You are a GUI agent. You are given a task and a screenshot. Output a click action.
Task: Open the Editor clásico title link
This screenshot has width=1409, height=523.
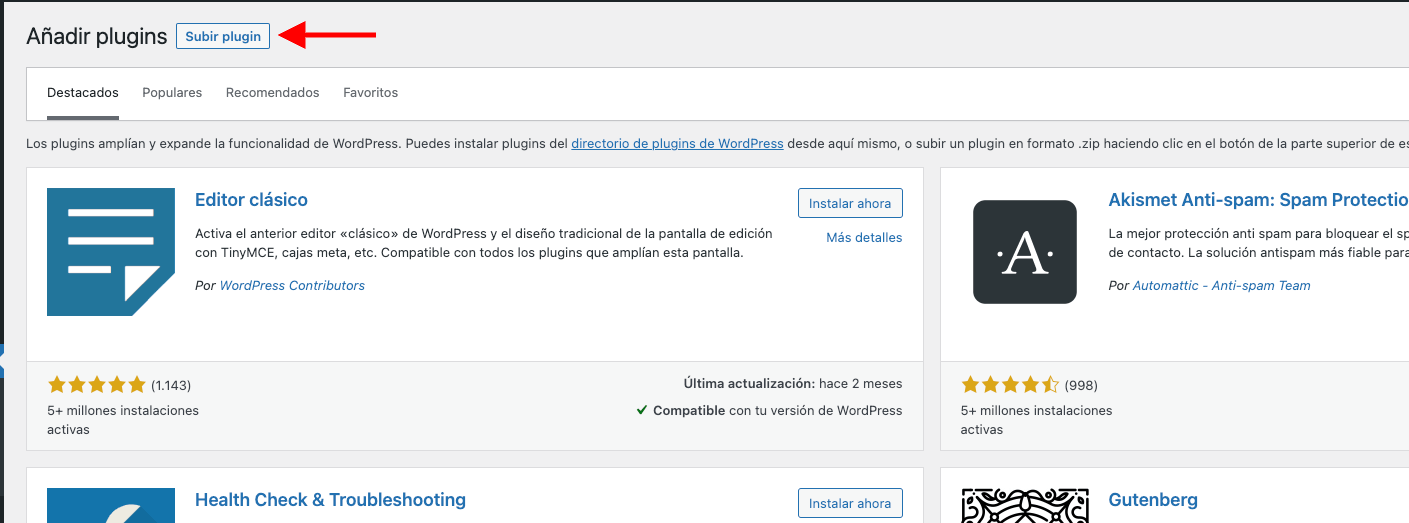pyautogui.click(x=251, y=200)
